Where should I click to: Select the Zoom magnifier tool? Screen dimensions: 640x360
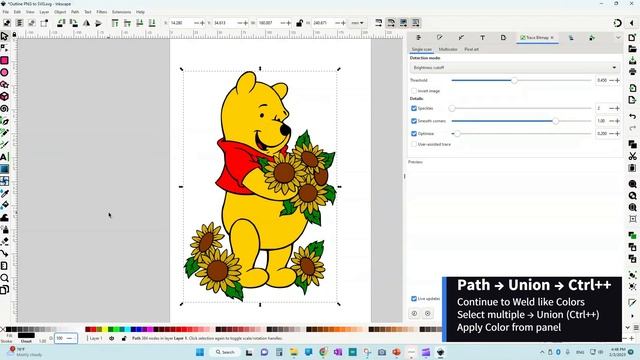pyautogui.click(x=4, y=278)
